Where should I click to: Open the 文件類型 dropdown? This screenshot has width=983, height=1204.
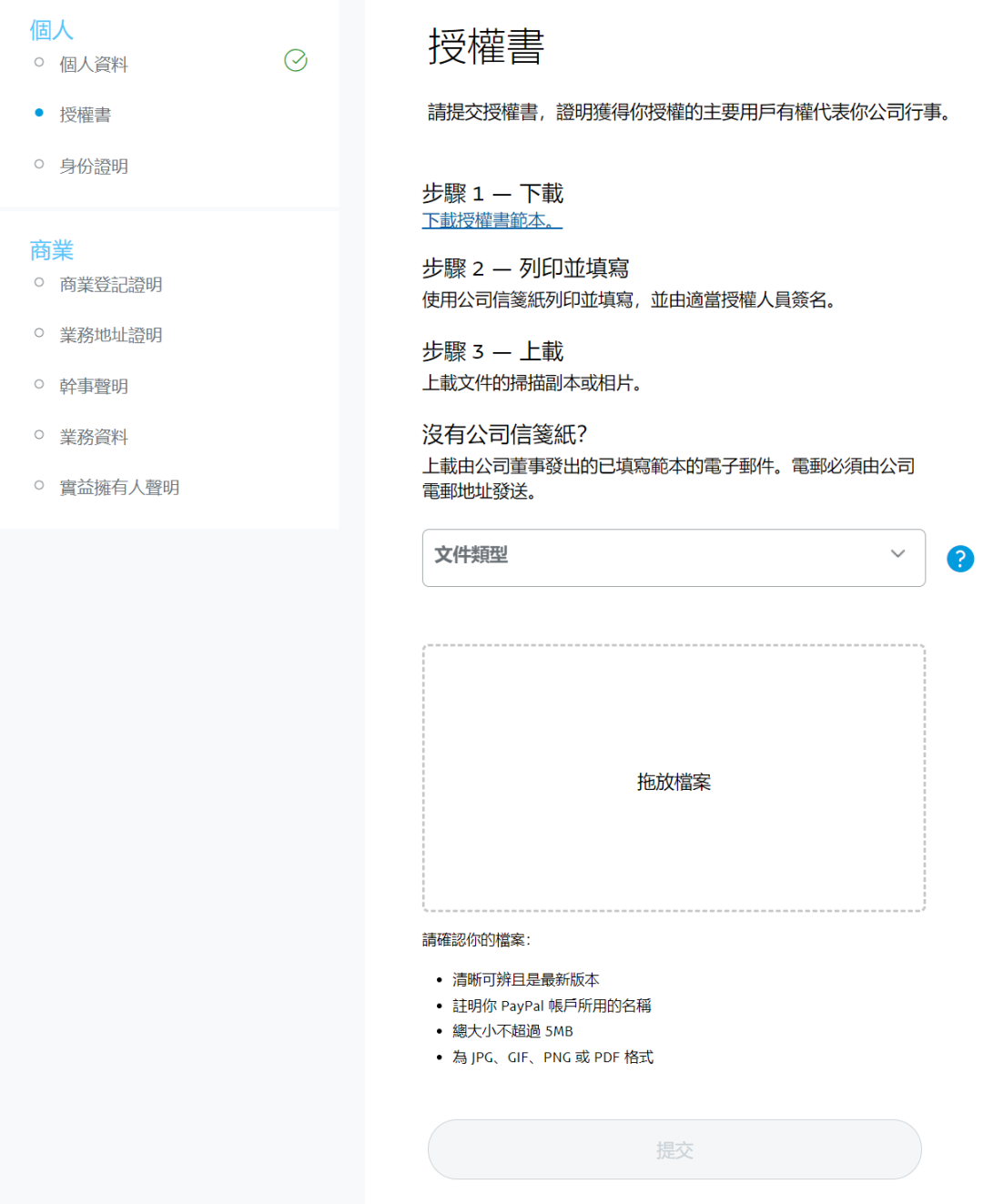(x=674, y=557)
